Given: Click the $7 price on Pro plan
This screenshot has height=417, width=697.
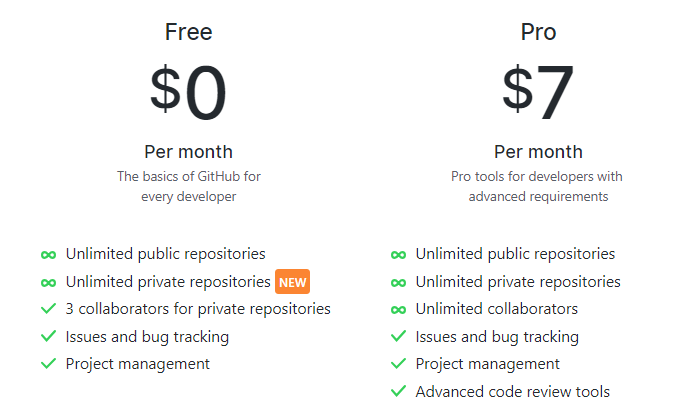Looking at the screenshot, I should pos(538,93).
